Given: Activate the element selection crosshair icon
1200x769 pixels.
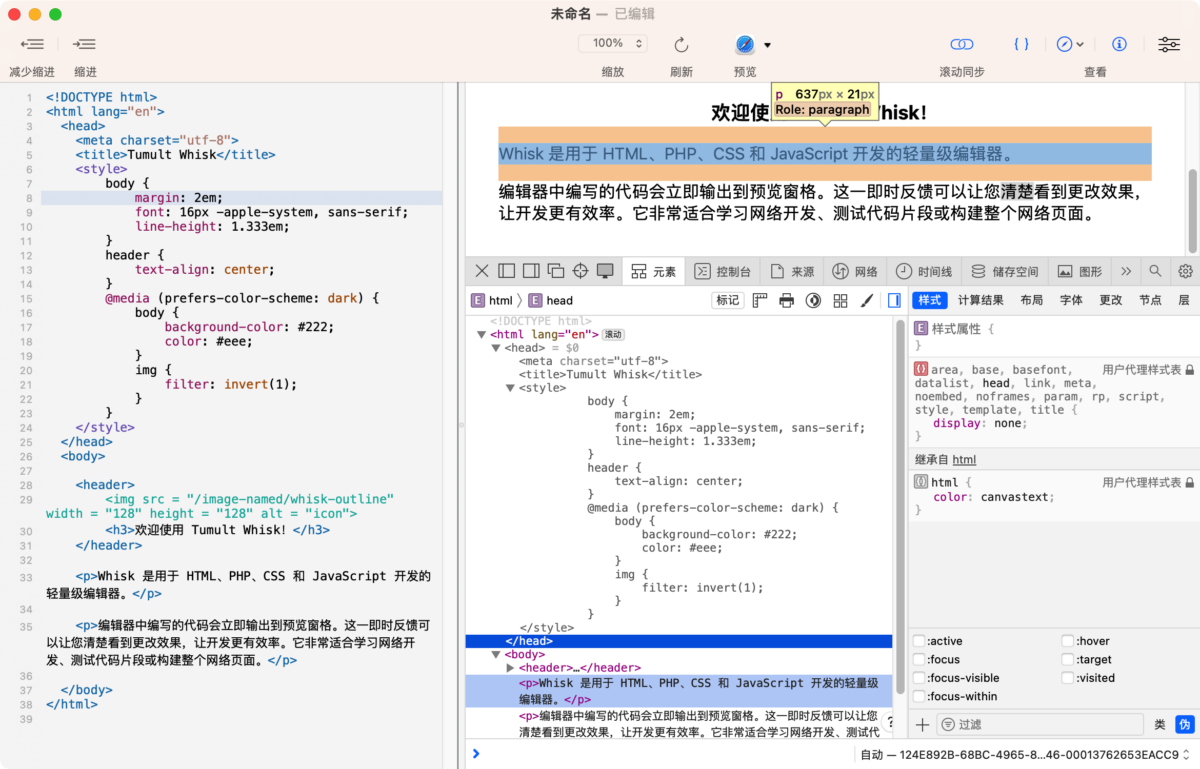Looking at the screenshot, I should [580, 271].
